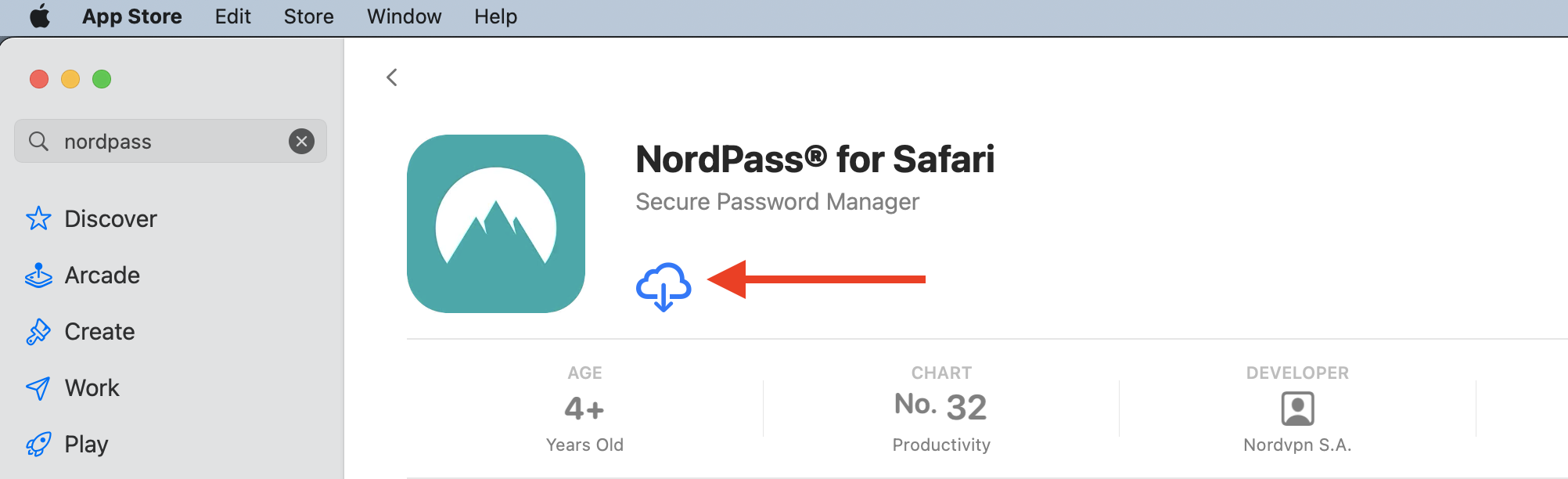Screen dimensions: 1568x479
Task: Open the Productivity chart ranking
Action: click(x=940, y=408)
